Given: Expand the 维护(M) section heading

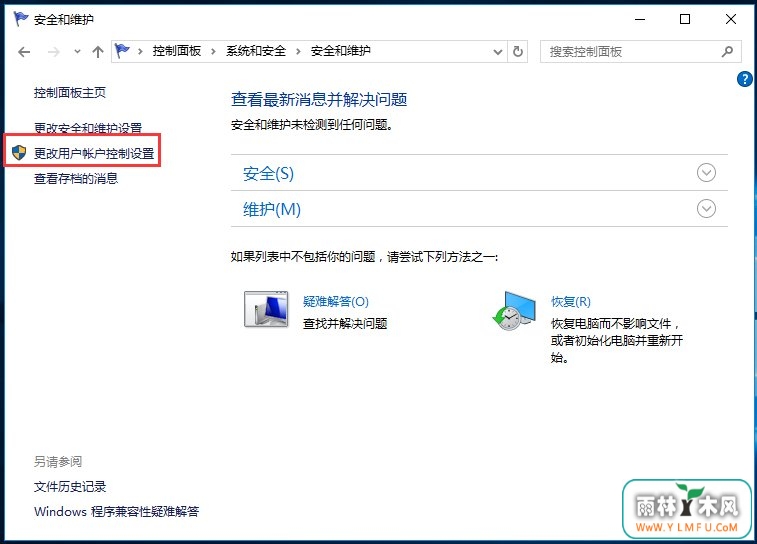Looking at the screenshot, I should click(271, 209).
